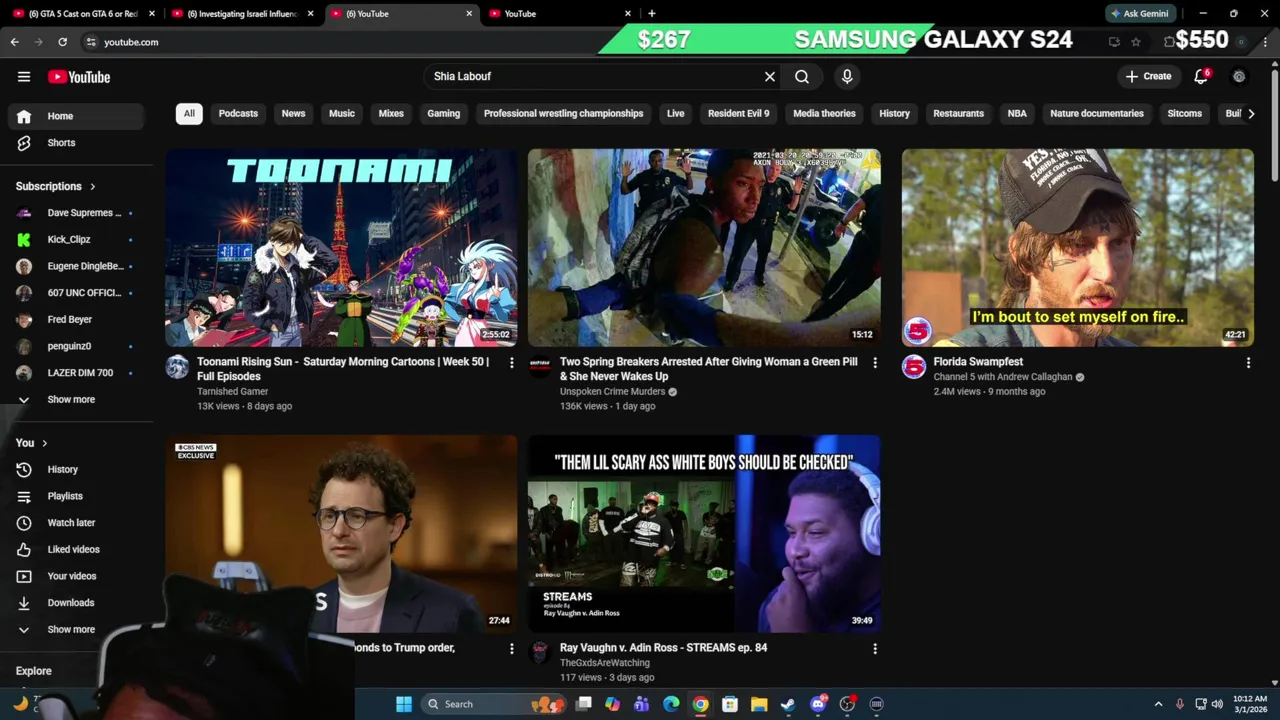
Task: Open History in the sidebar
Action: [76, 469]
